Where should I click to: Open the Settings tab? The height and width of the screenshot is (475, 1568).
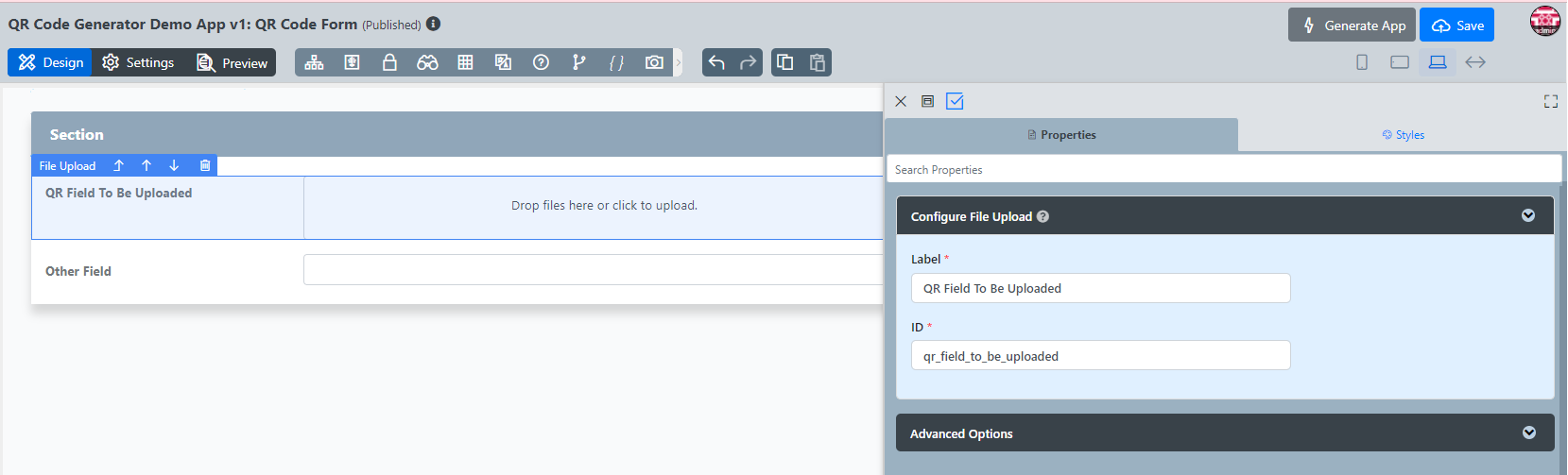click(138, 62)
